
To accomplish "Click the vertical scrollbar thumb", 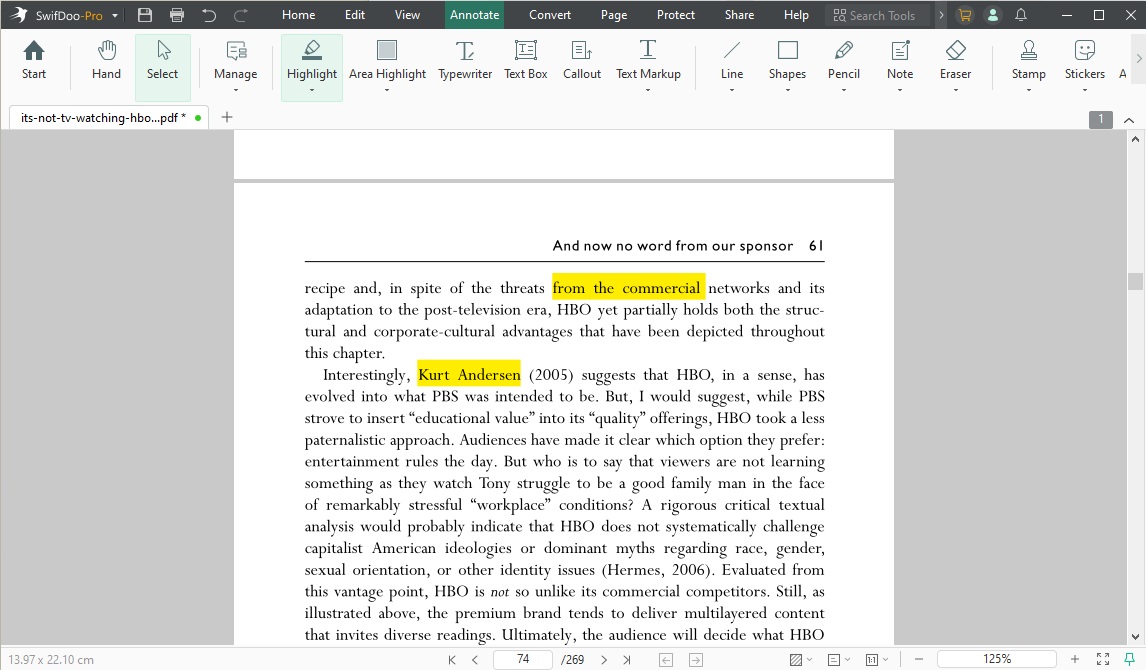I will [1135, 281].
